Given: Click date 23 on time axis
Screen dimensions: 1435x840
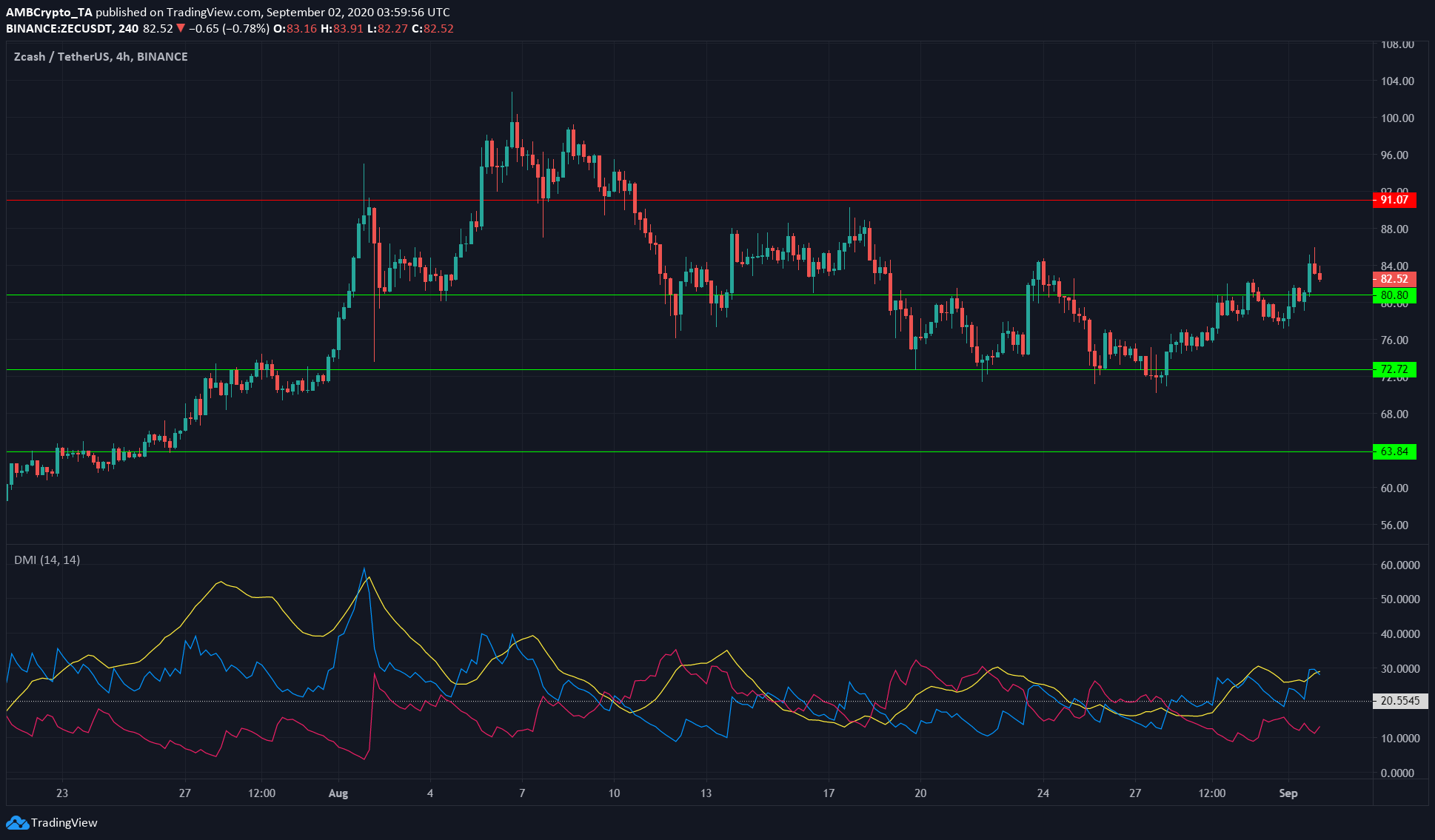Looking at the screenshot, I should (62, 793).
